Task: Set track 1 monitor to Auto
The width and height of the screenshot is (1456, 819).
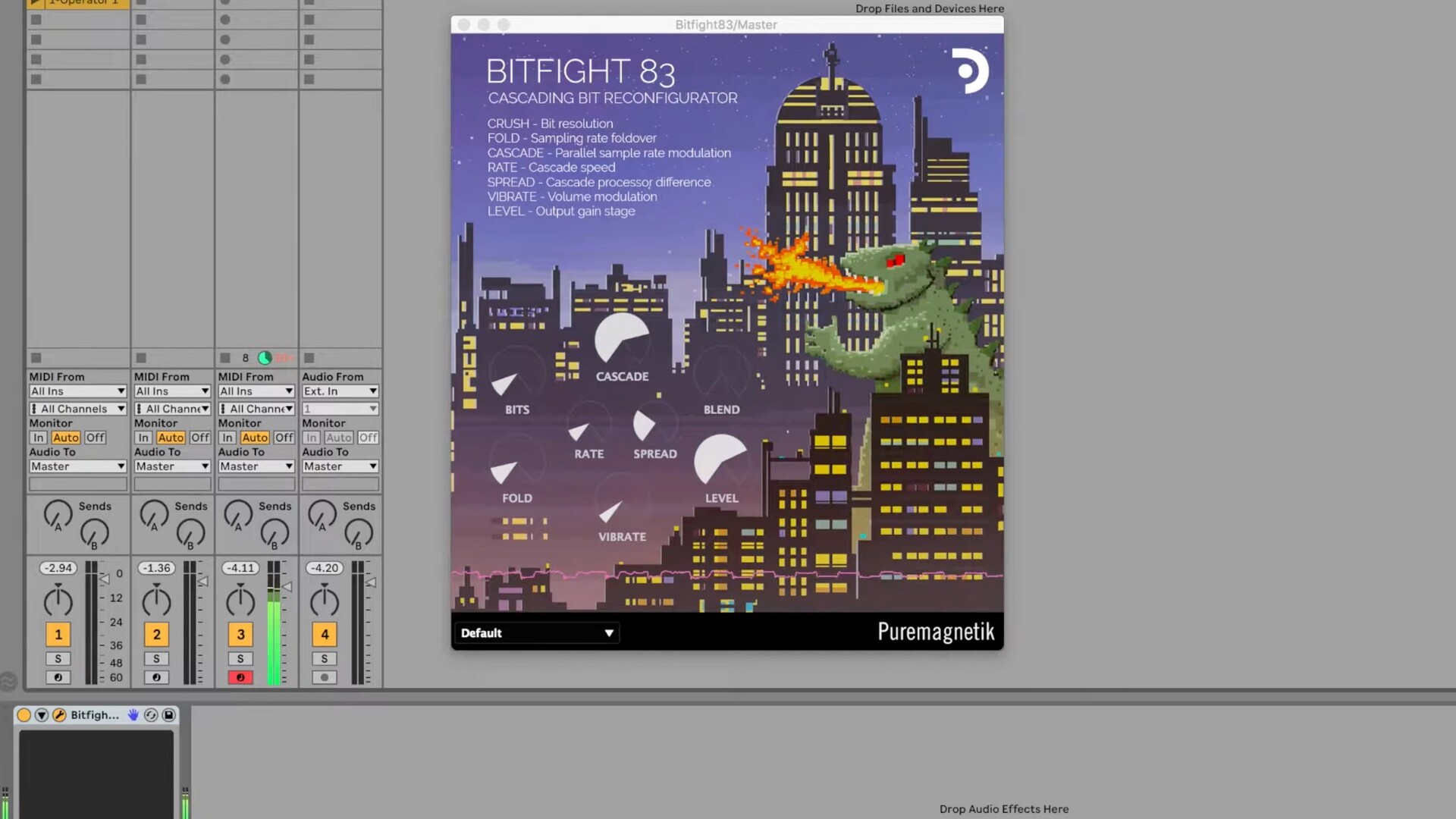Action: (x=66, y=438)
